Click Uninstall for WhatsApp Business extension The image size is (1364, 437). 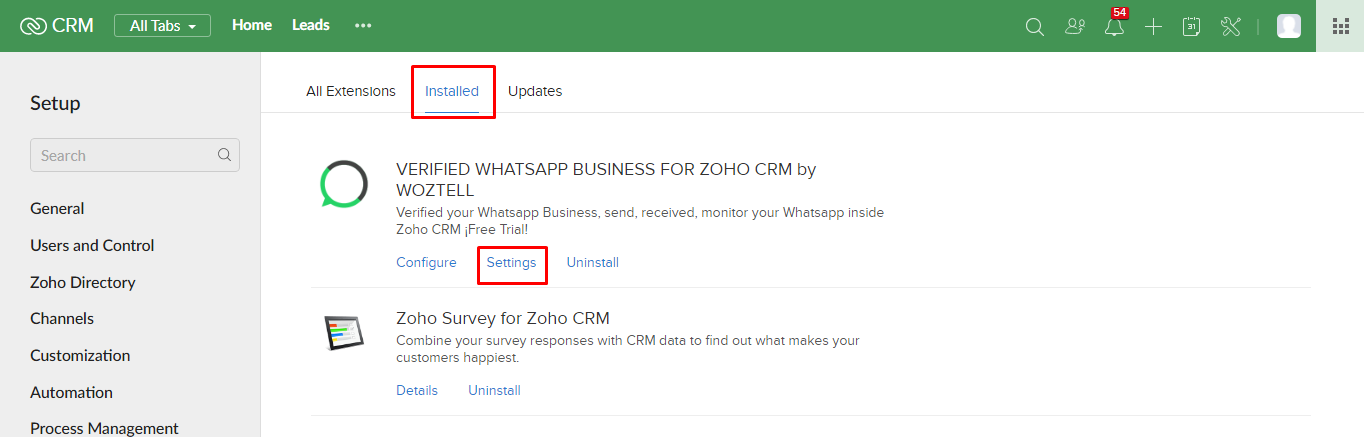pyautogui.click(x=593, y=263)
